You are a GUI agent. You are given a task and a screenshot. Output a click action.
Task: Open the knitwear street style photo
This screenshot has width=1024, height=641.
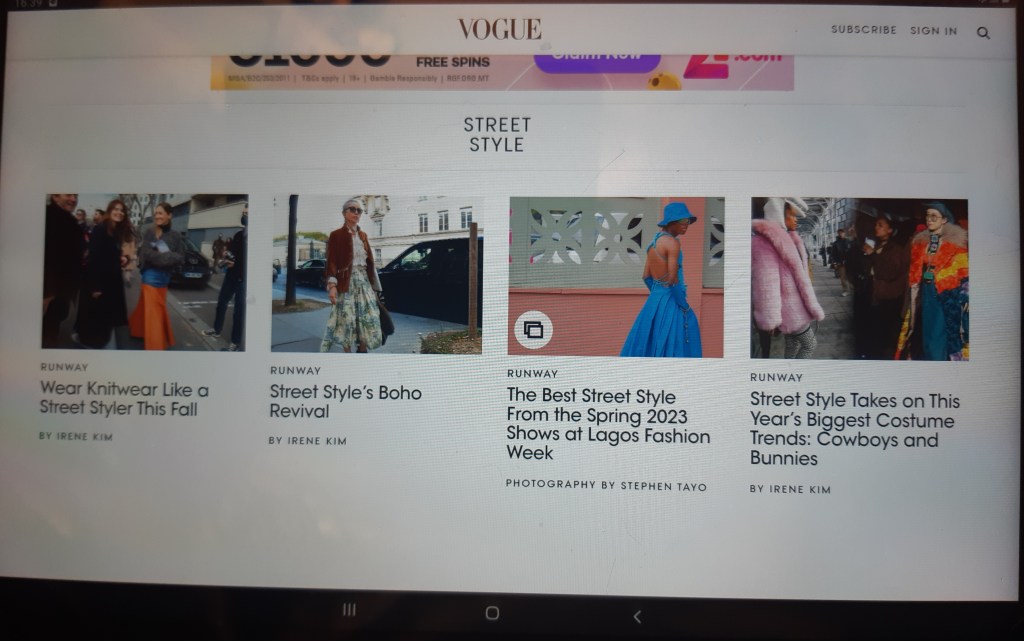pyautogui.click(x=144, y=271)
